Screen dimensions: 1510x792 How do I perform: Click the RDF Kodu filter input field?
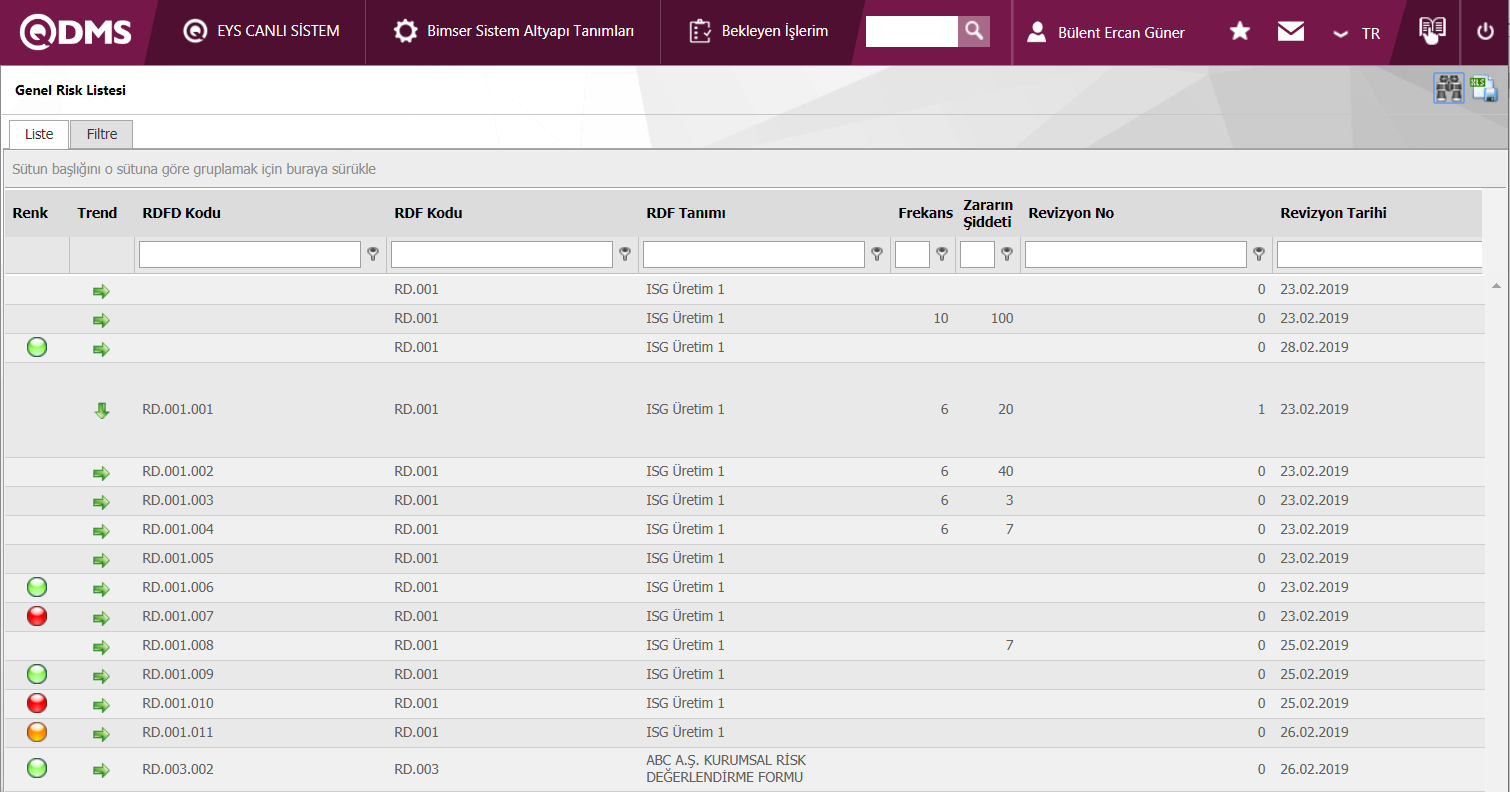(x=501, y=255)
